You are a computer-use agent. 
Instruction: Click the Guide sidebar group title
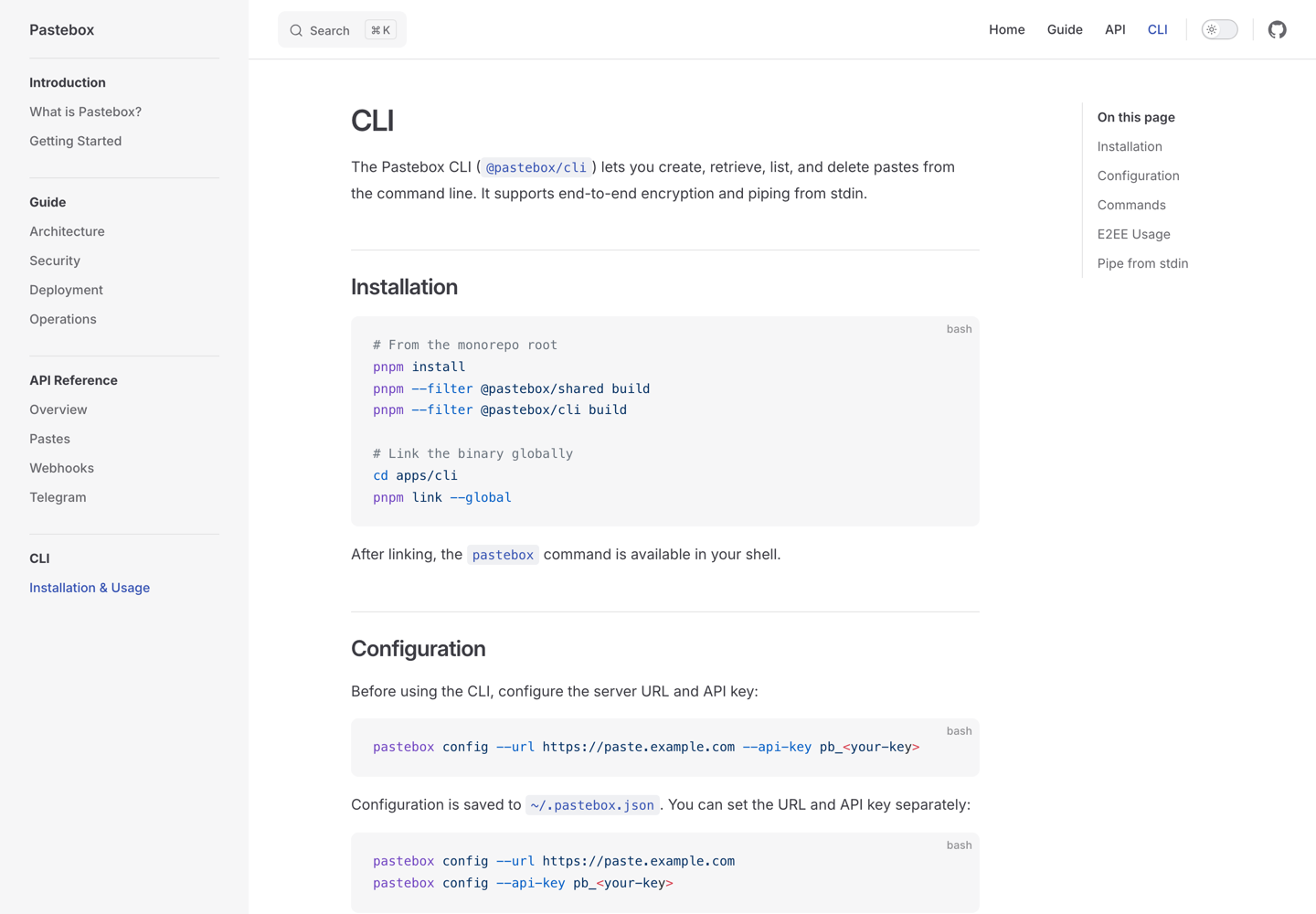(x=48, y=202)
